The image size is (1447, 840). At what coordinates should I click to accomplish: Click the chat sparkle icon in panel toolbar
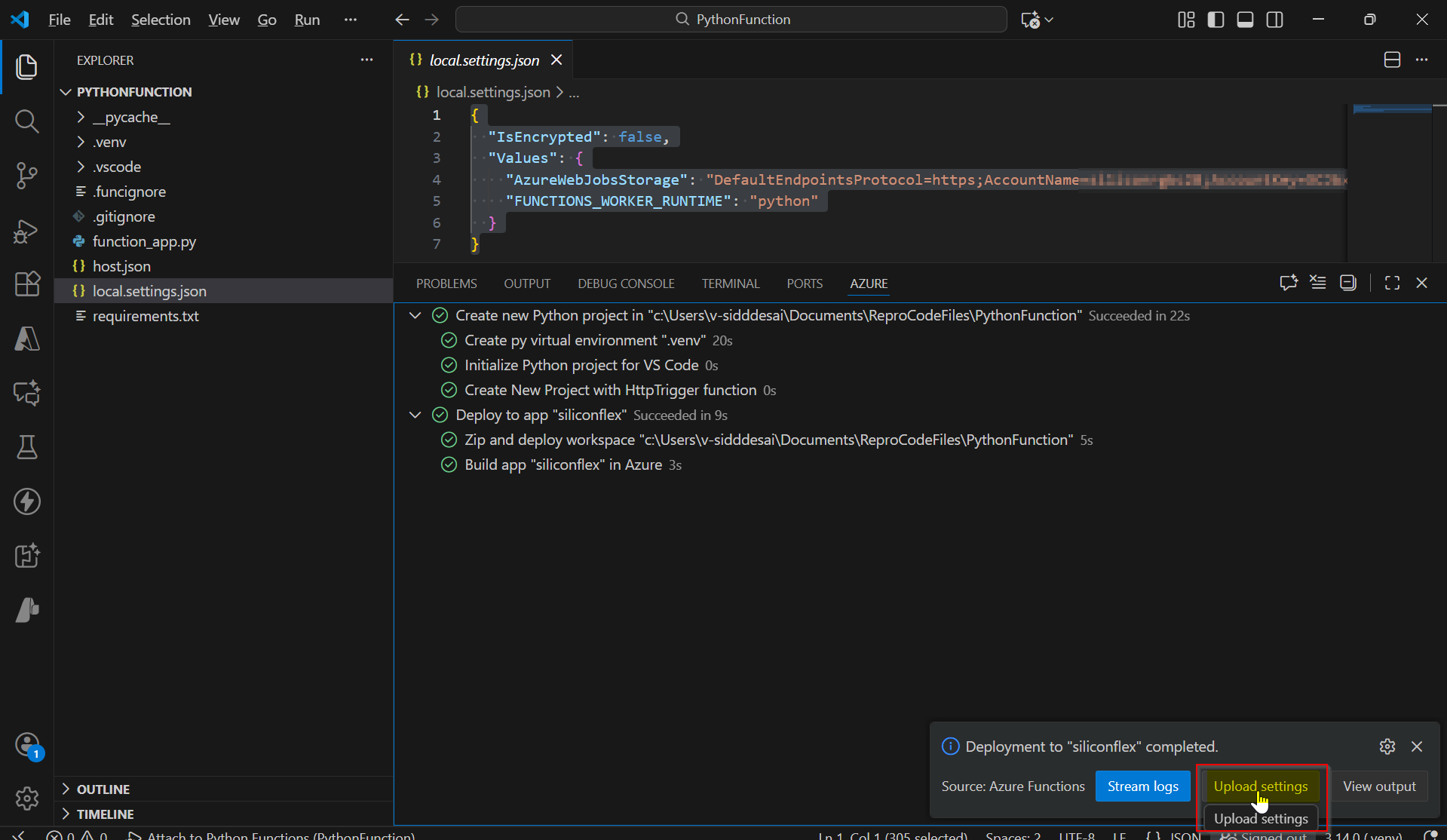(x=1289, y=283)
